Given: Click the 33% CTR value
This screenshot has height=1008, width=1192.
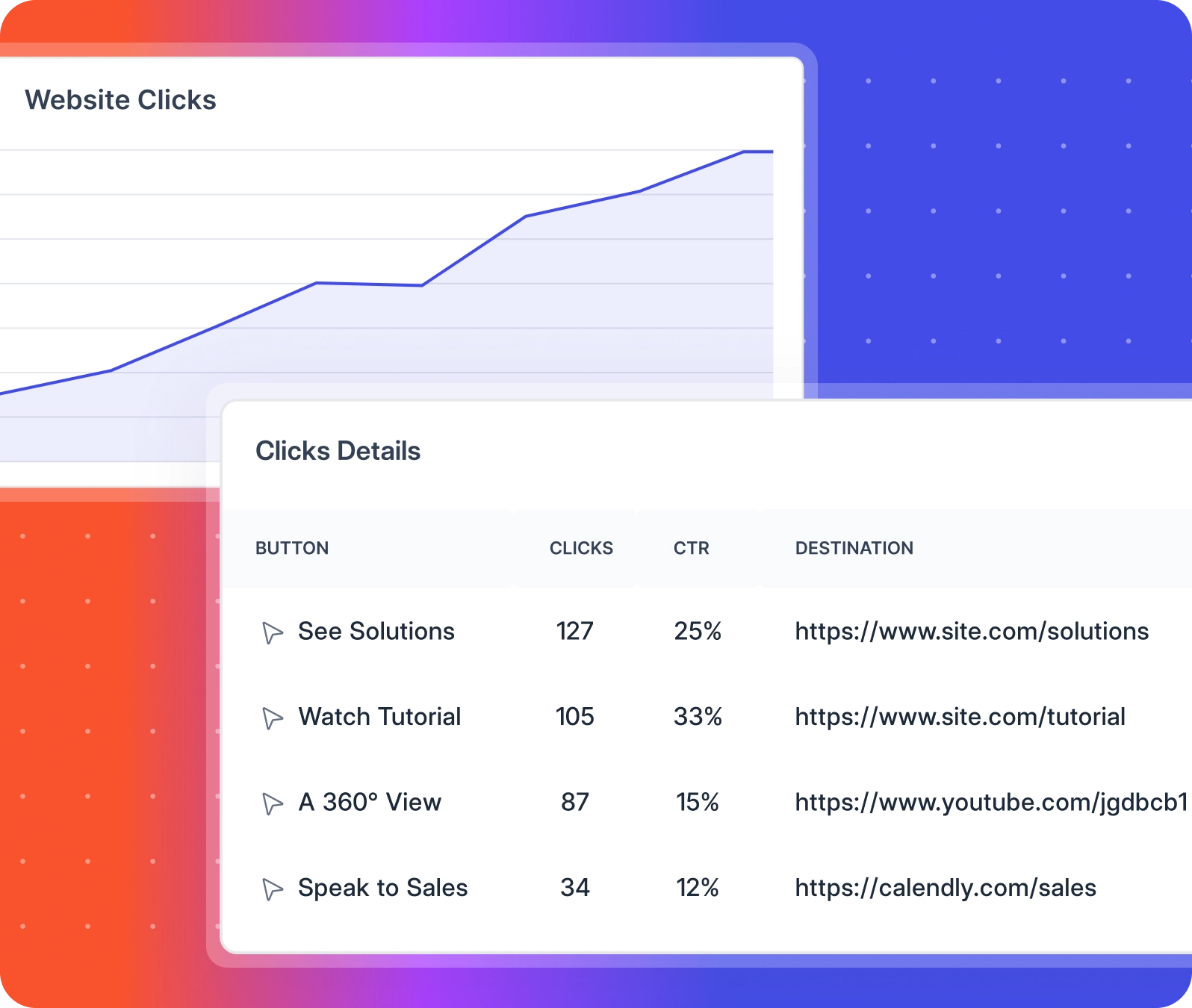Looking at the screenshot, I should [x=698, y=717].
